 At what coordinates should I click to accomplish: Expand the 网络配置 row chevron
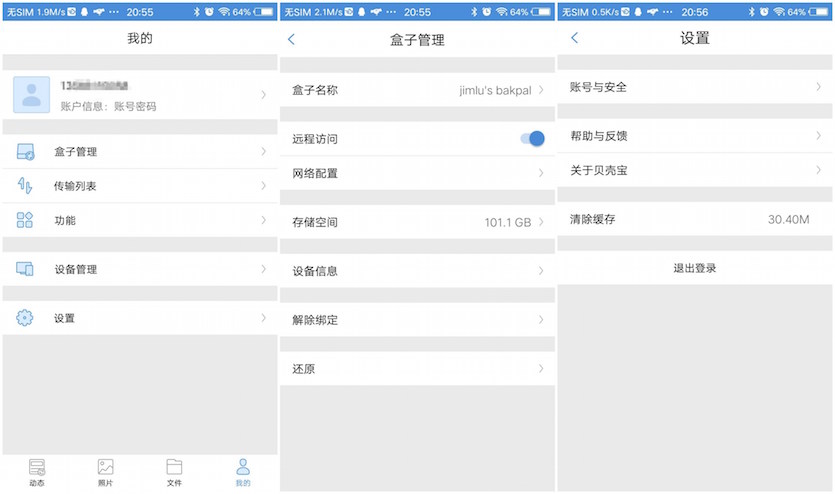coord(540,173)
